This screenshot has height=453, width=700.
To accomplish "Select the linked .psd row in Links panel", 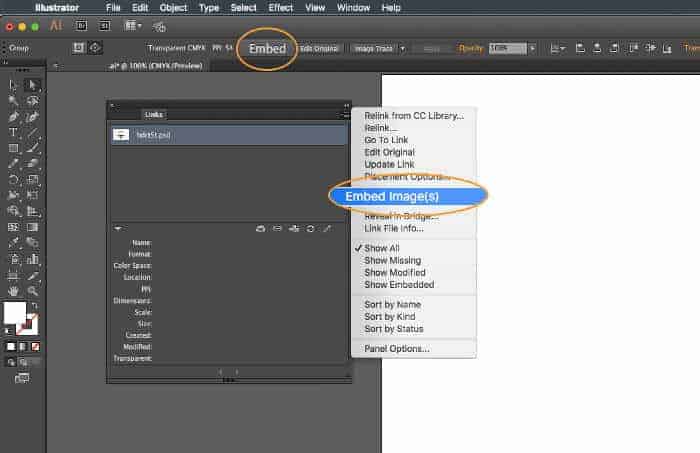I will (x=229, y=135).
